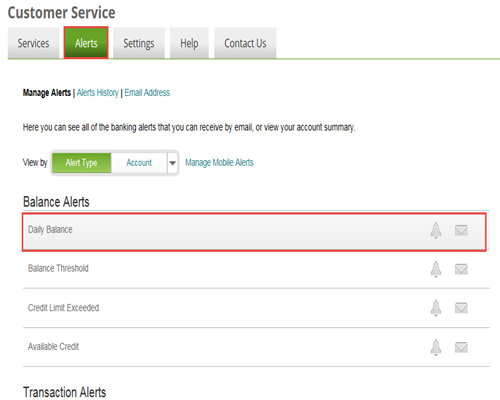The image size is (500, 400).
Task: Open the Help tab
Action: click(189, 43)
